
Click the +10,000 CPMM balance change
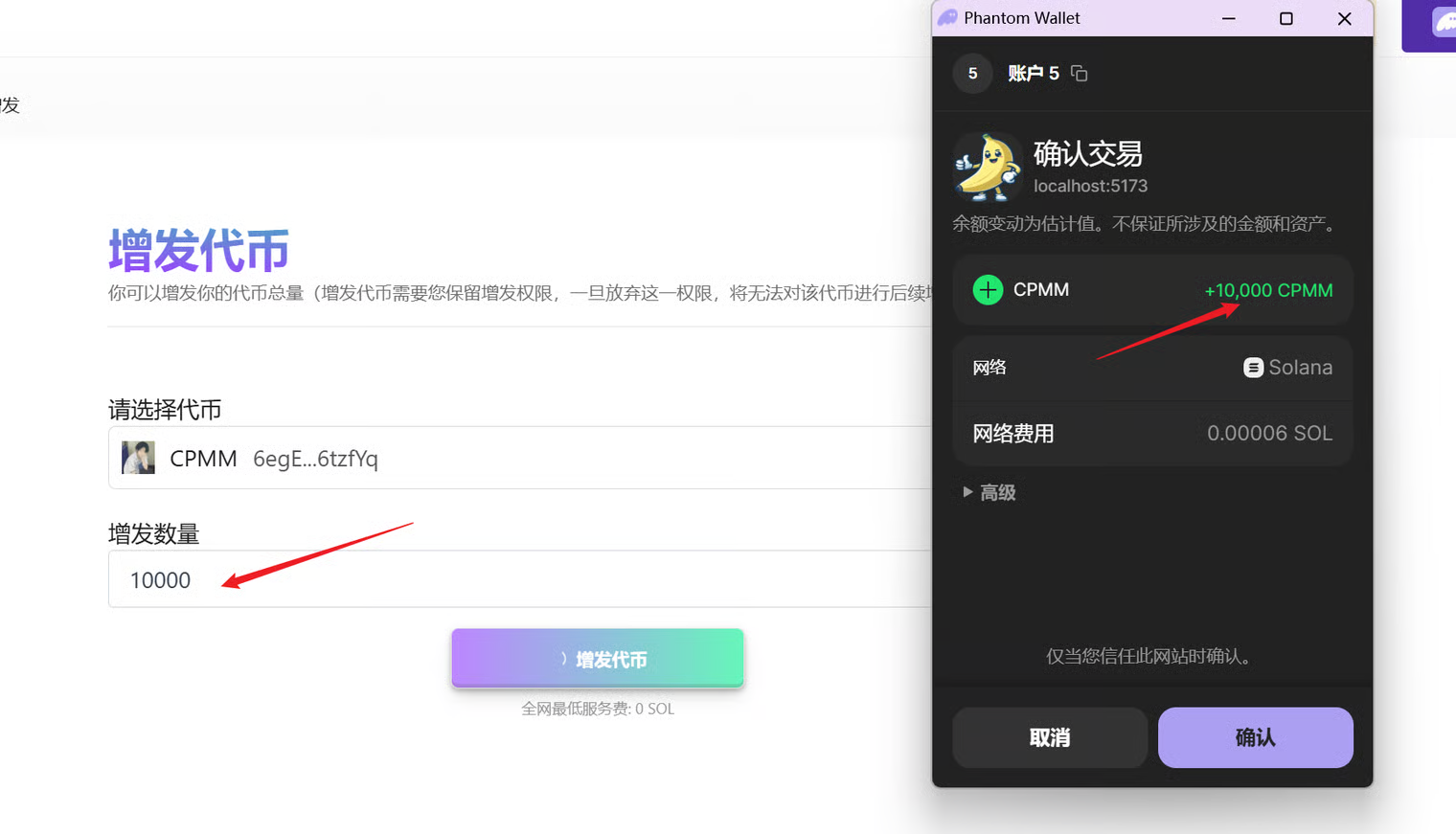click(x=1267, y=290)
